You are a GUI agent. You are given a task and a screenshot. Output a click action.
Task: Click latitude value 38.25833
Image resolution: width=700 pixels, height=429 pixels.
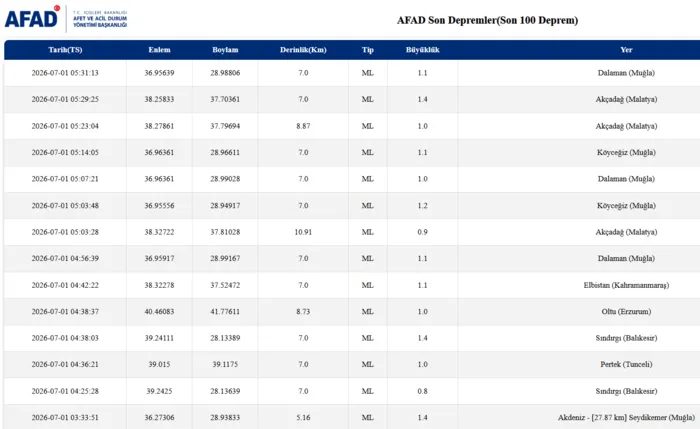[159, 99]
